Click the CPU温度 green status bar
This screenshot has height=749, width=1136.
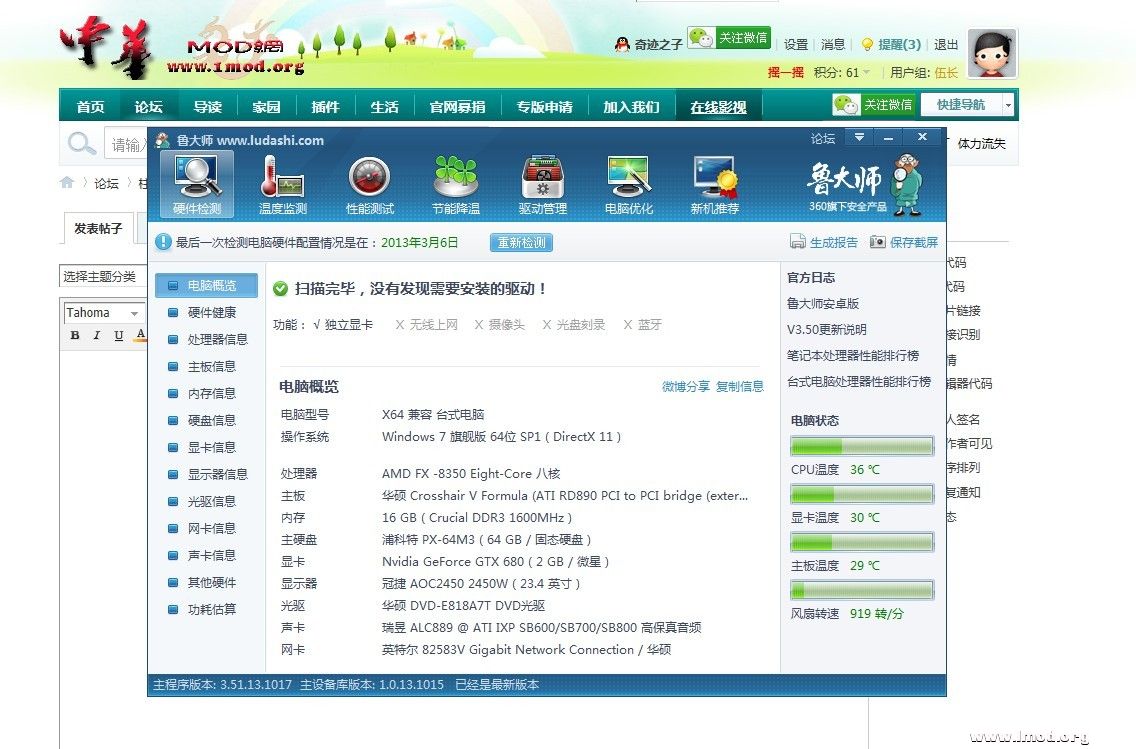tap(861, 446)
